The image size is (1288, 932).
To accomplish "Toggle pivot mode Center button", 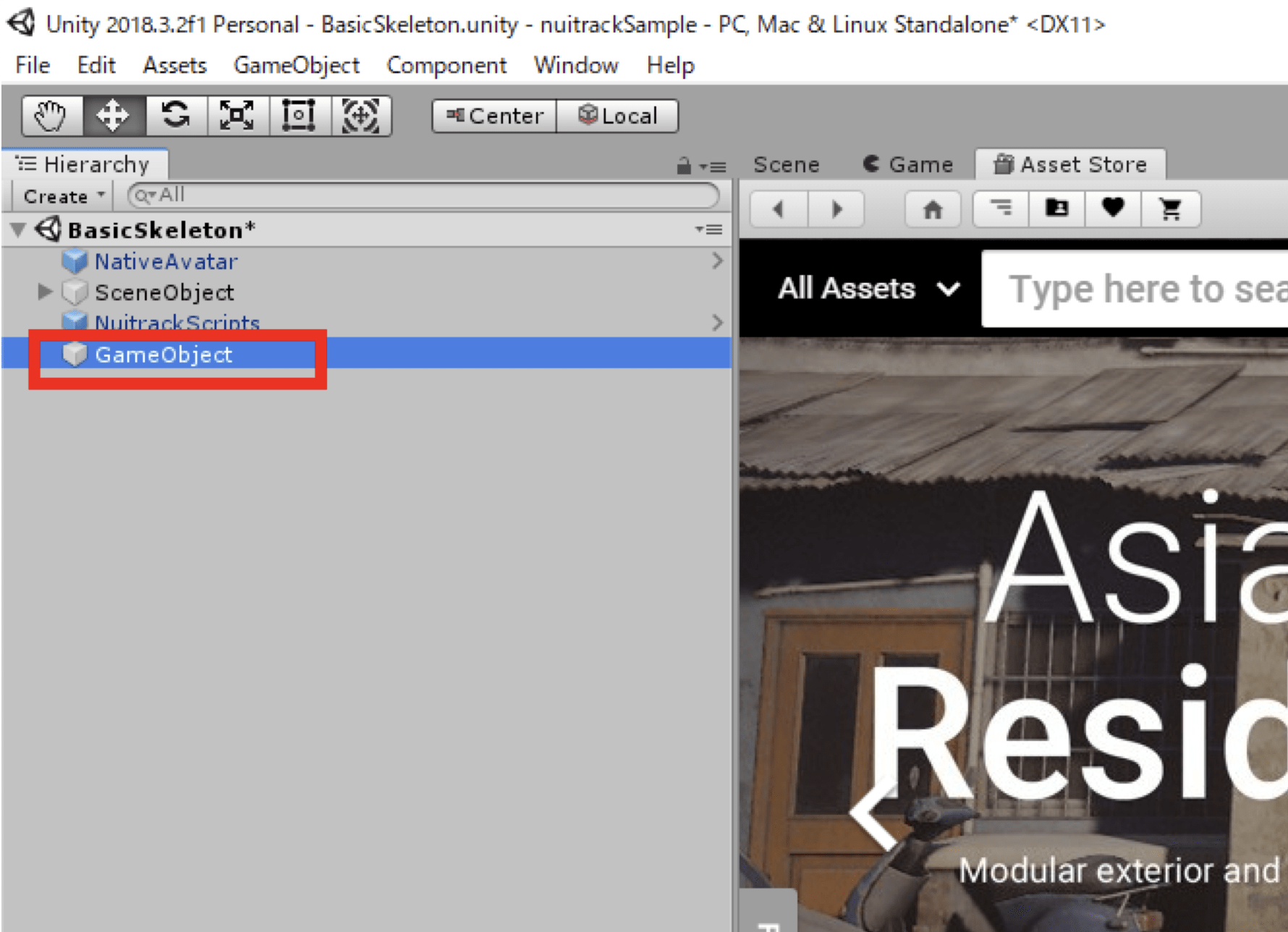I will [495, 116].
